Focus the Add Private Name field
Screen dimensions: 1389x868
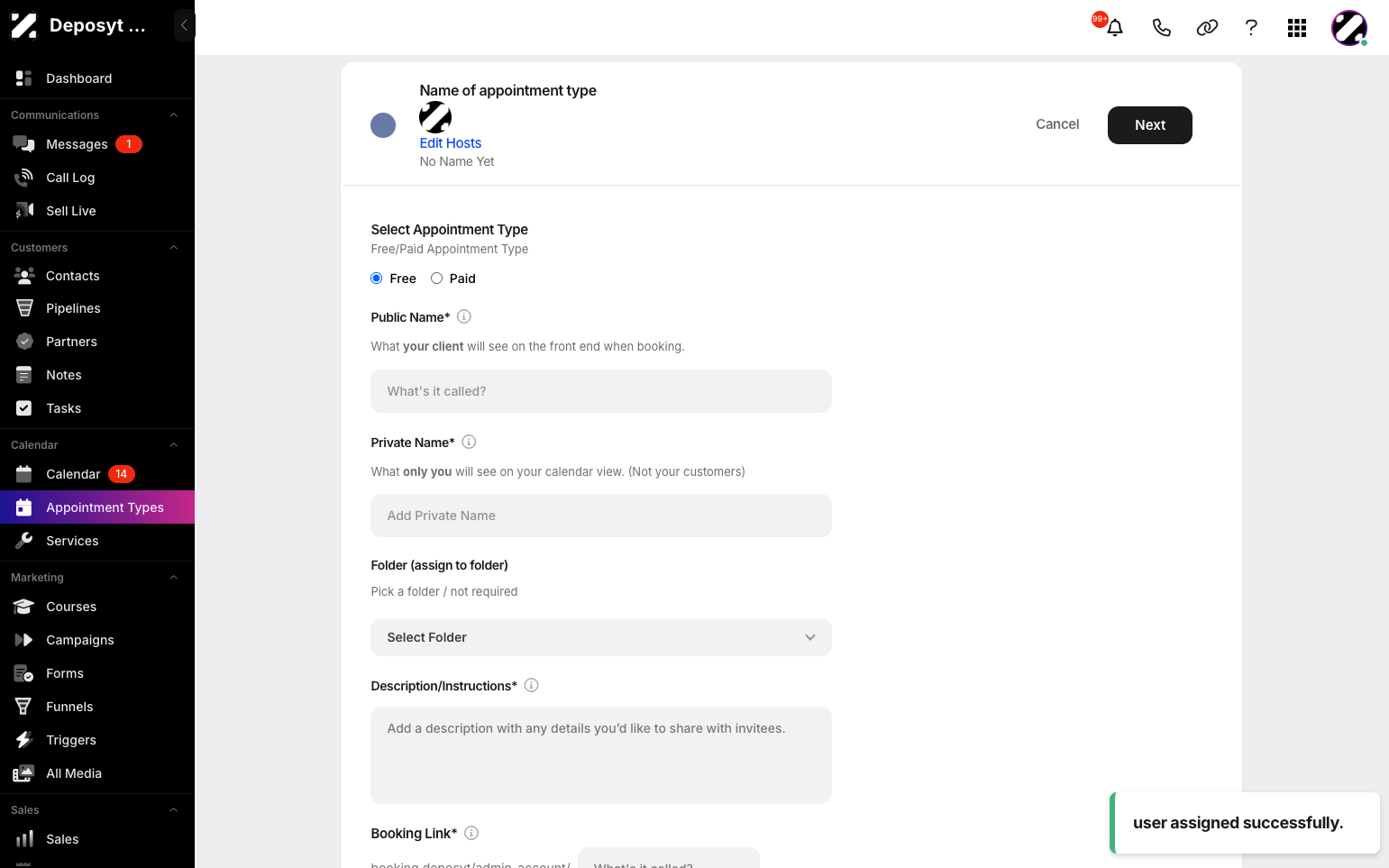click(601, 516)
